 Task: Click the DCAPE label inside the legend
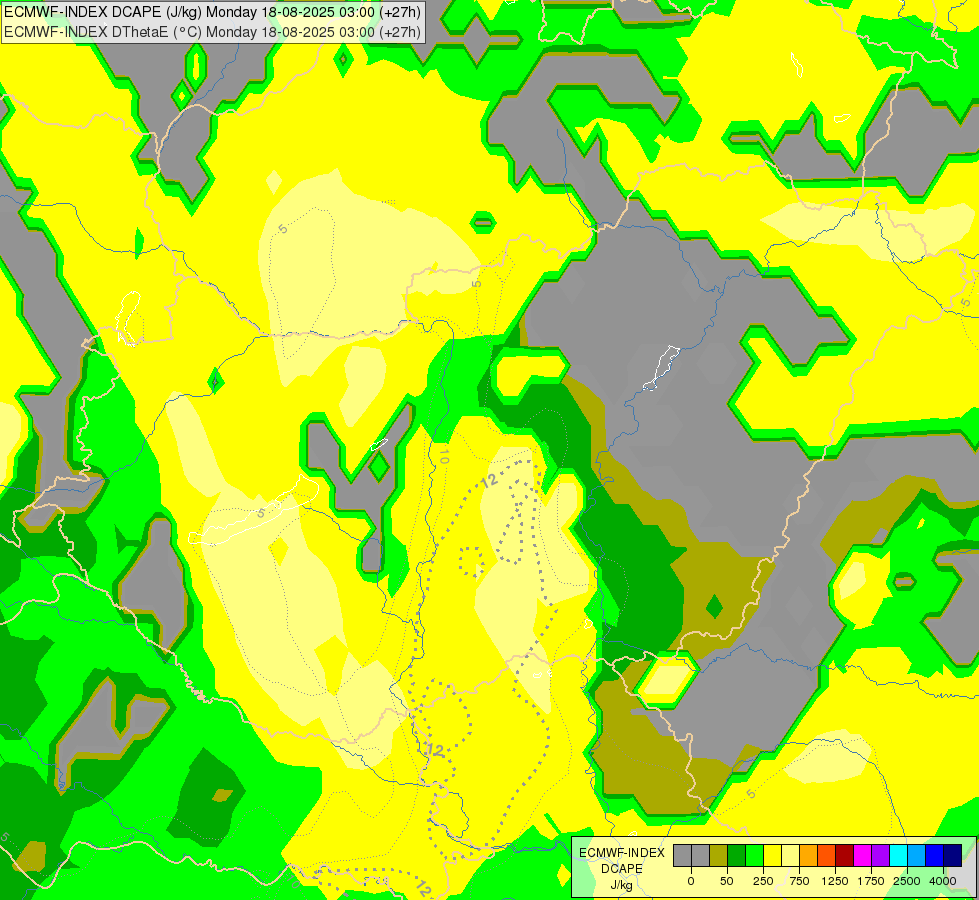point(622,869)
